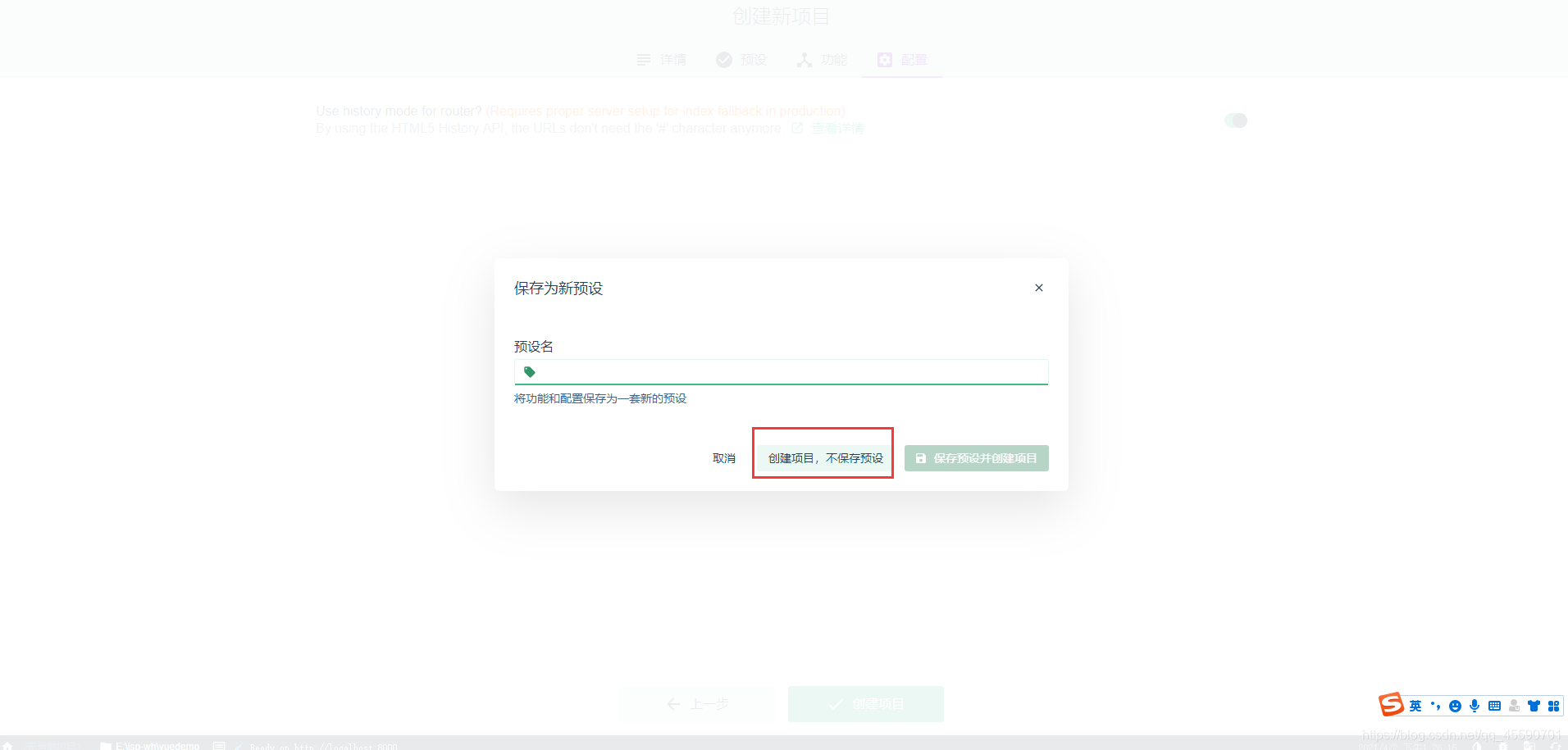Open the skin shirt icon in Sogou bar
Screen dimensions: 1568x750
click(x=1534, y=706)
